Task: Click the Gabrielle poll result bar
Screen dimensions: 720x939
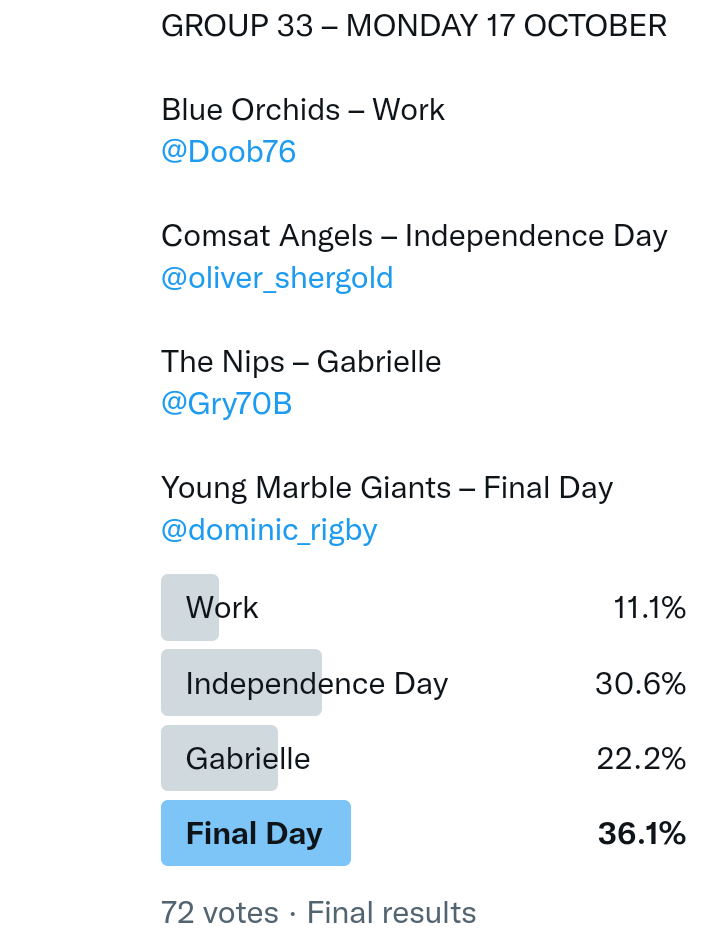Action: [220, 759]
